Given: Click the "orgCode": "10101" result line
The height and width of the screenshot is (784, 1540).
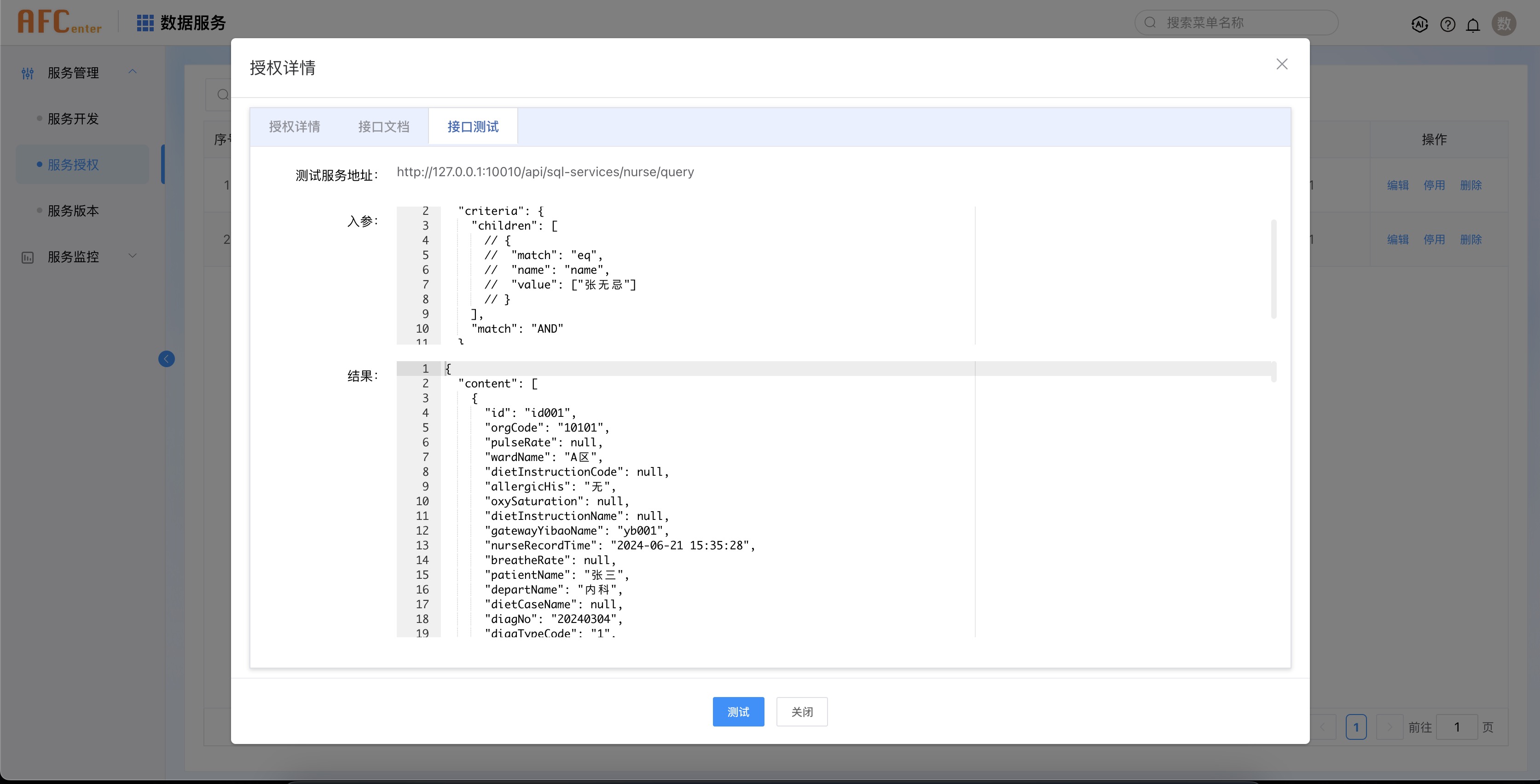Looking at the screenshot, I should click(x=547, y=428).
